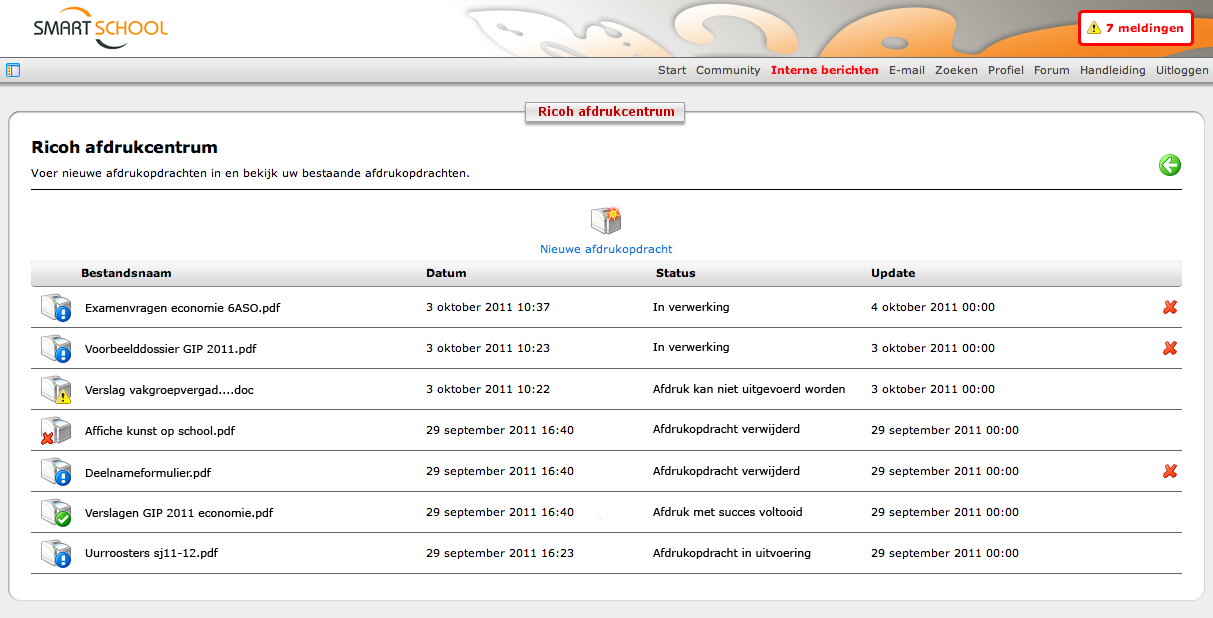1213x618 pixels.
Task: Click the date 3 oktober 2011 10:22
Action: point(488,389)
